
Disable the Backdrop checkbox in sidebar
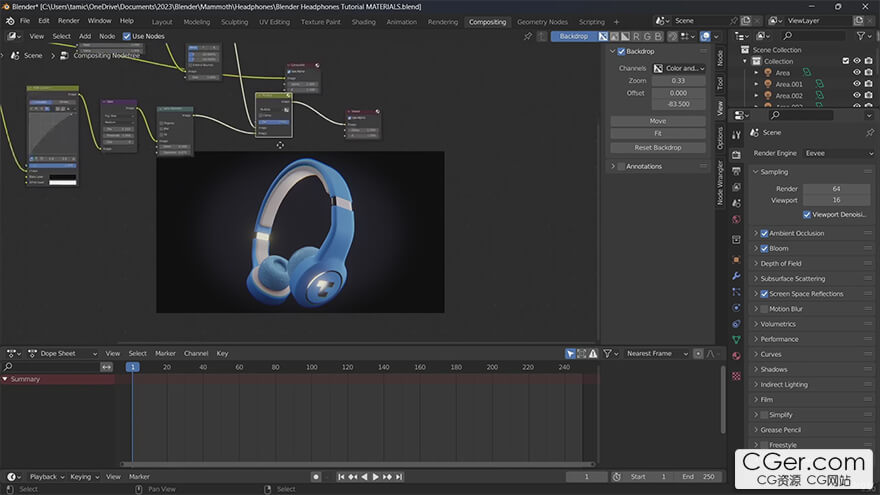coord(621,51)
